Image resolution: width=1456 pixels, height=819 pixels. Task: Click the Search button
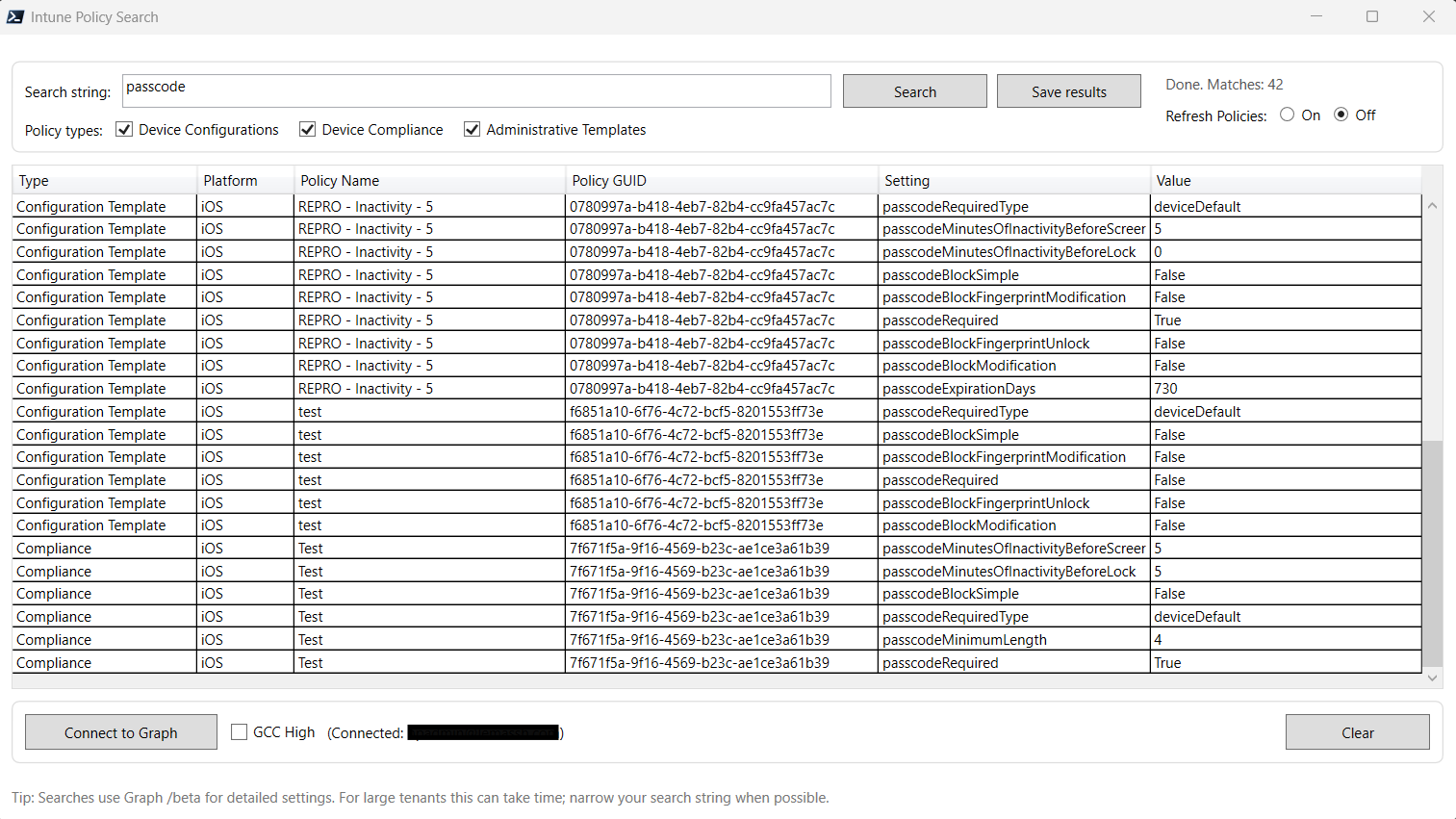pos(914,91)
